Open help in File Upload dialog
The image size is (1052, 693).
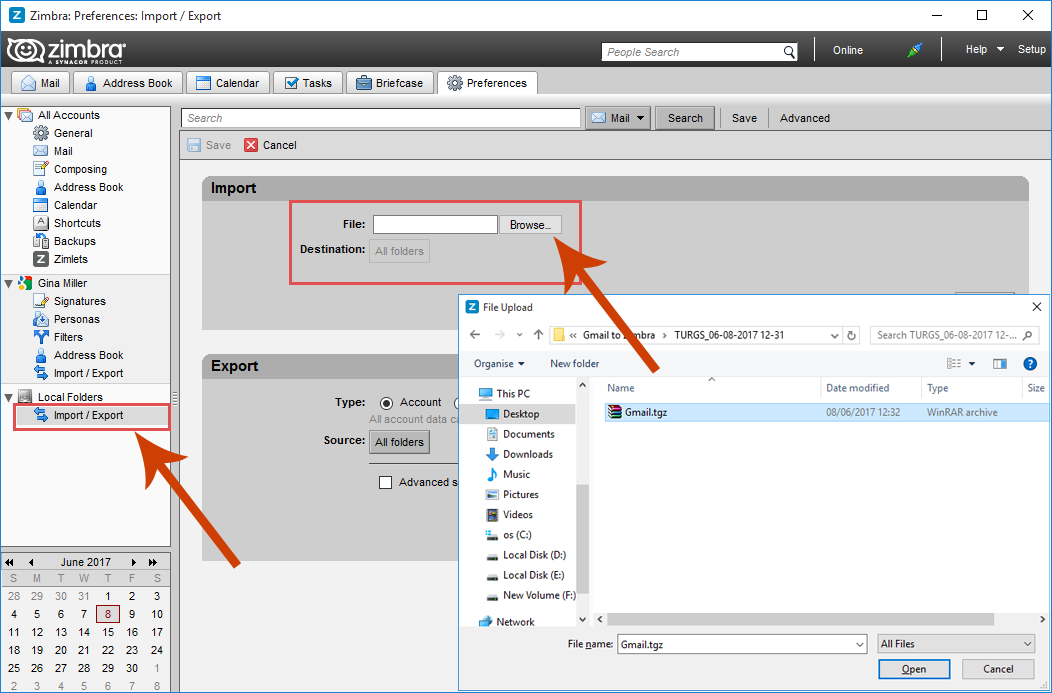click(1031, 364)
